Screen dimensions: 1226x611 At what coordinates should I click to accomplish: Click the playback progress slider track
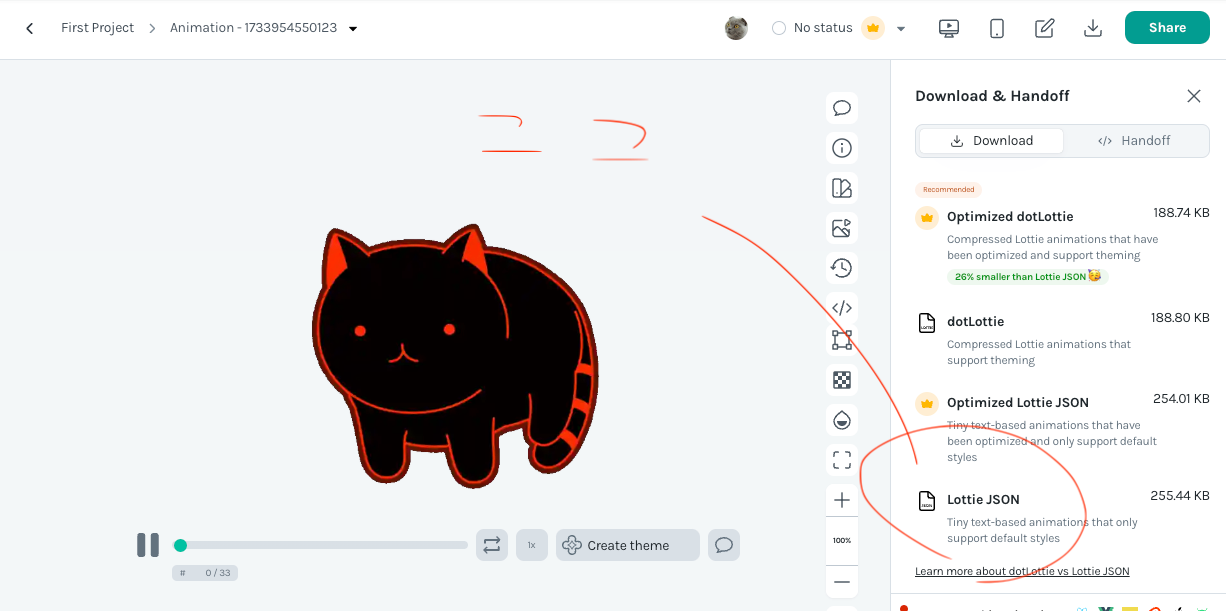[x=321, y=545]
